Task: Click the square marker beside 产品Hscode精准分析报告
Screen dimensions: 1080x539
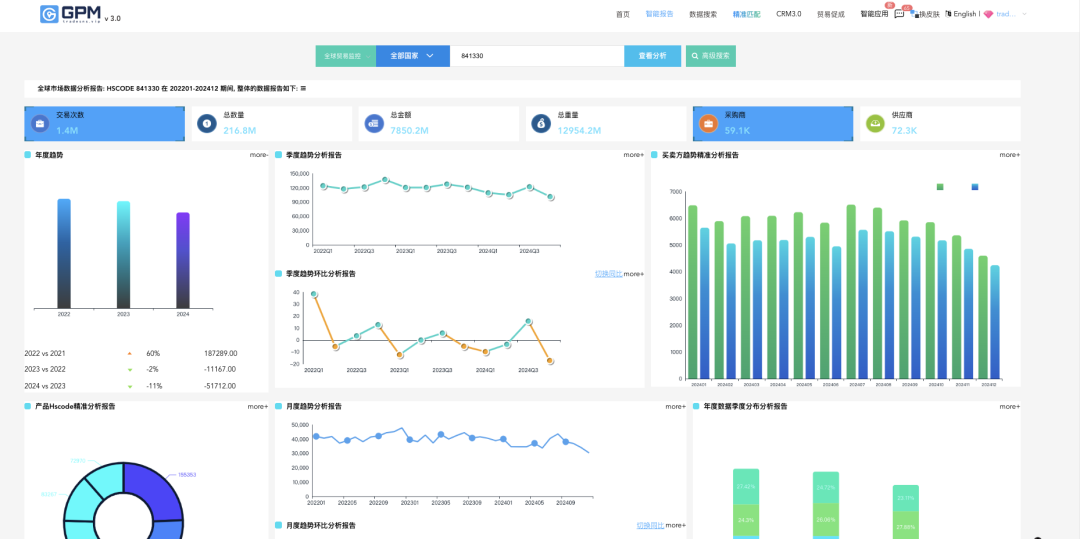Action: pos(28,406)
